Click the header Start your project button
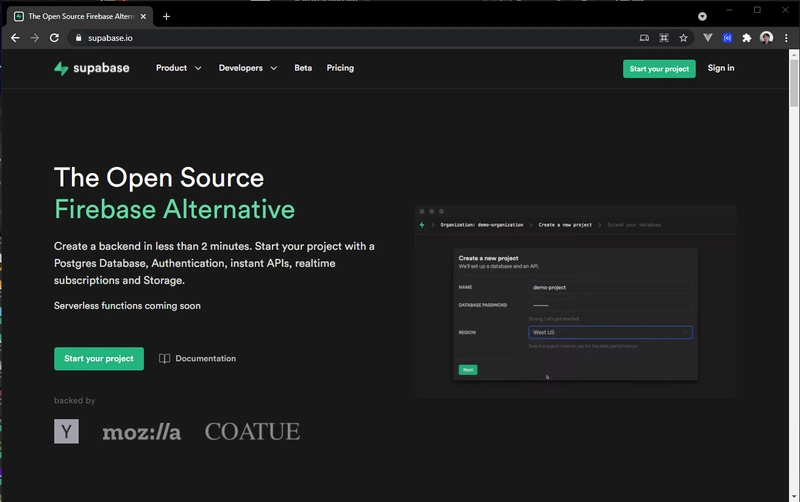Image resolution: width=800 pixels, height=502 pixels. [x=659, y=69]
